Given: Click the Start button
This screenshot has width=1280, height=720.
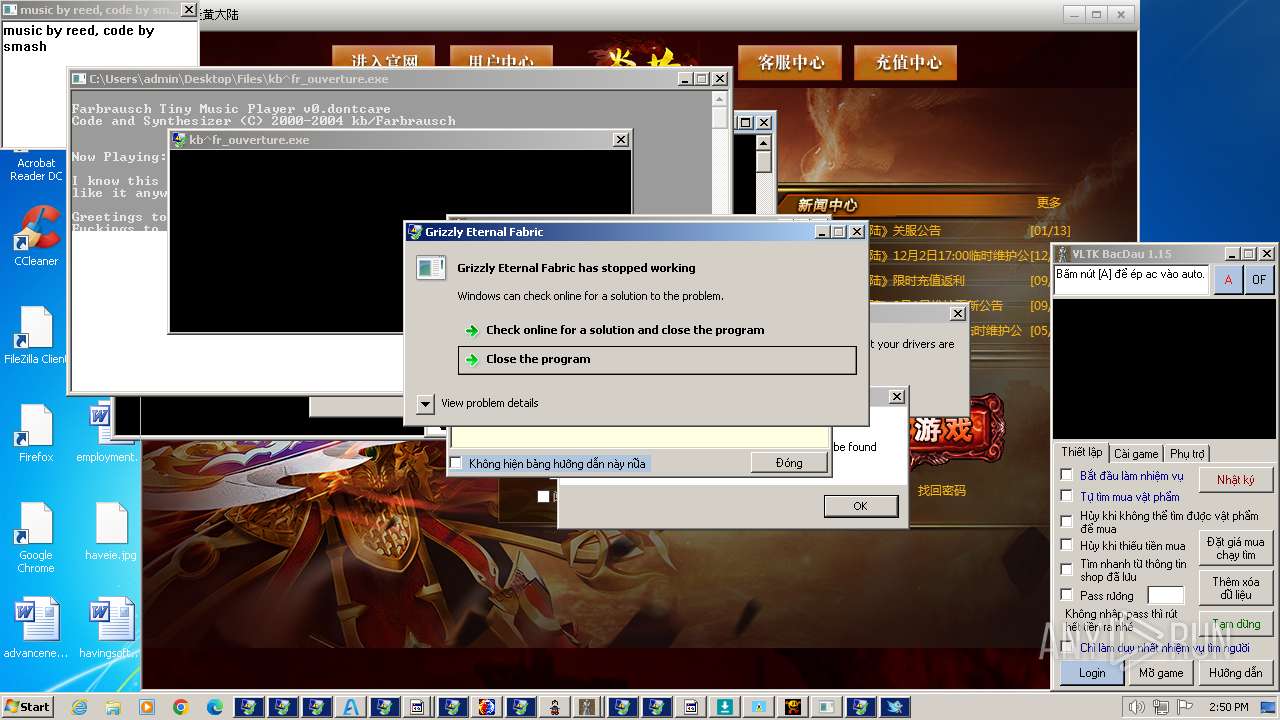Looking at the screenshot, I should tap(28, 707).
